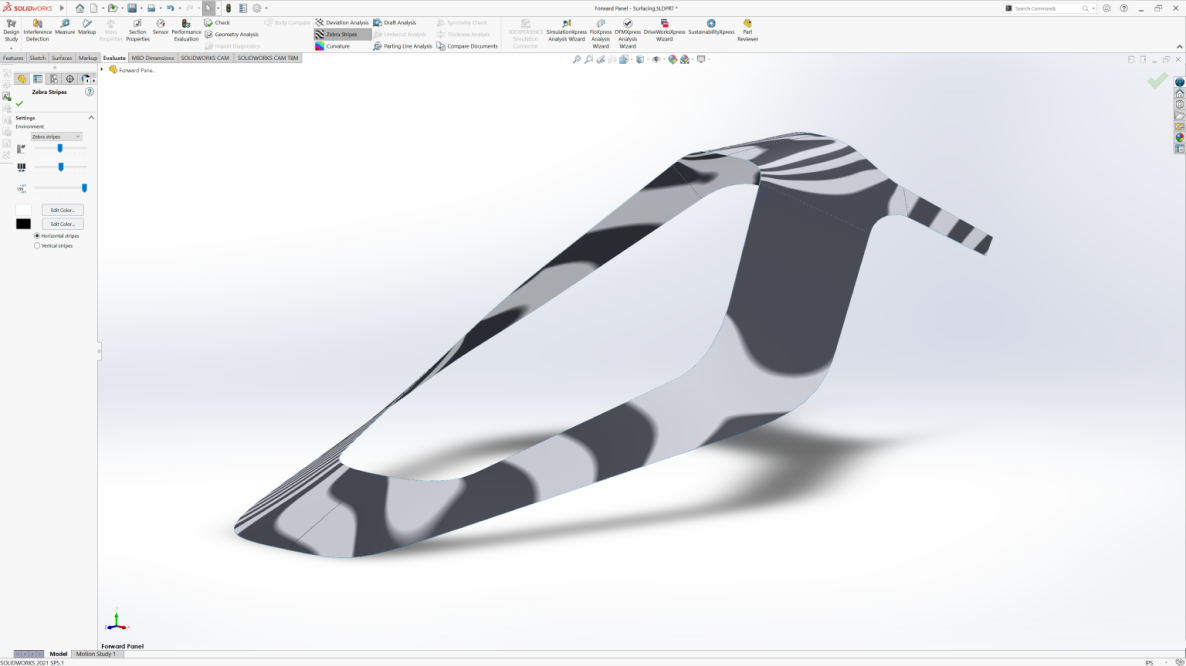Image resolution: width=1186 pixels, height=666 pixels.
Task: Confirm with the large checkmark in viewport corner
Action: [x=1157, y=80]
